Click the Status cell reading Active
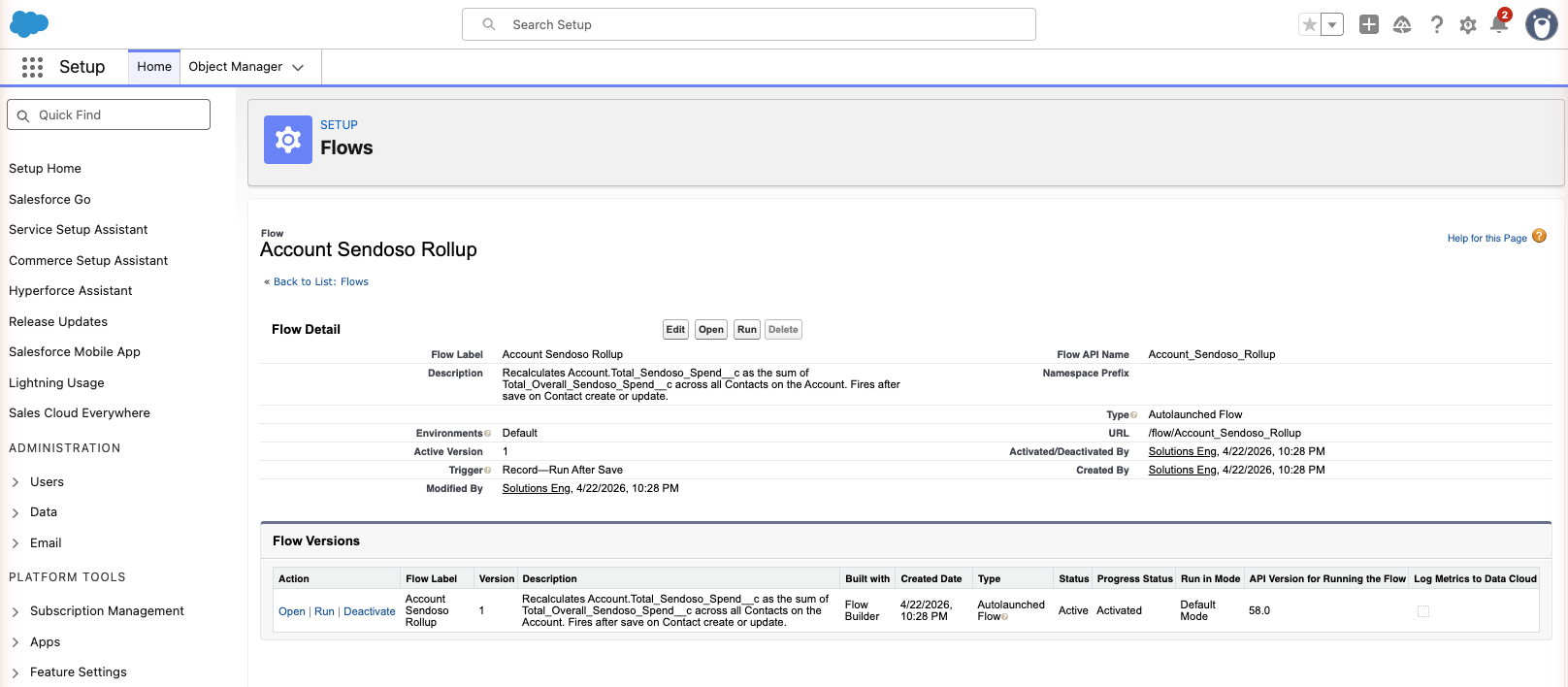Viewport: 1568px width, 687px height. [x=1073, y=611]
